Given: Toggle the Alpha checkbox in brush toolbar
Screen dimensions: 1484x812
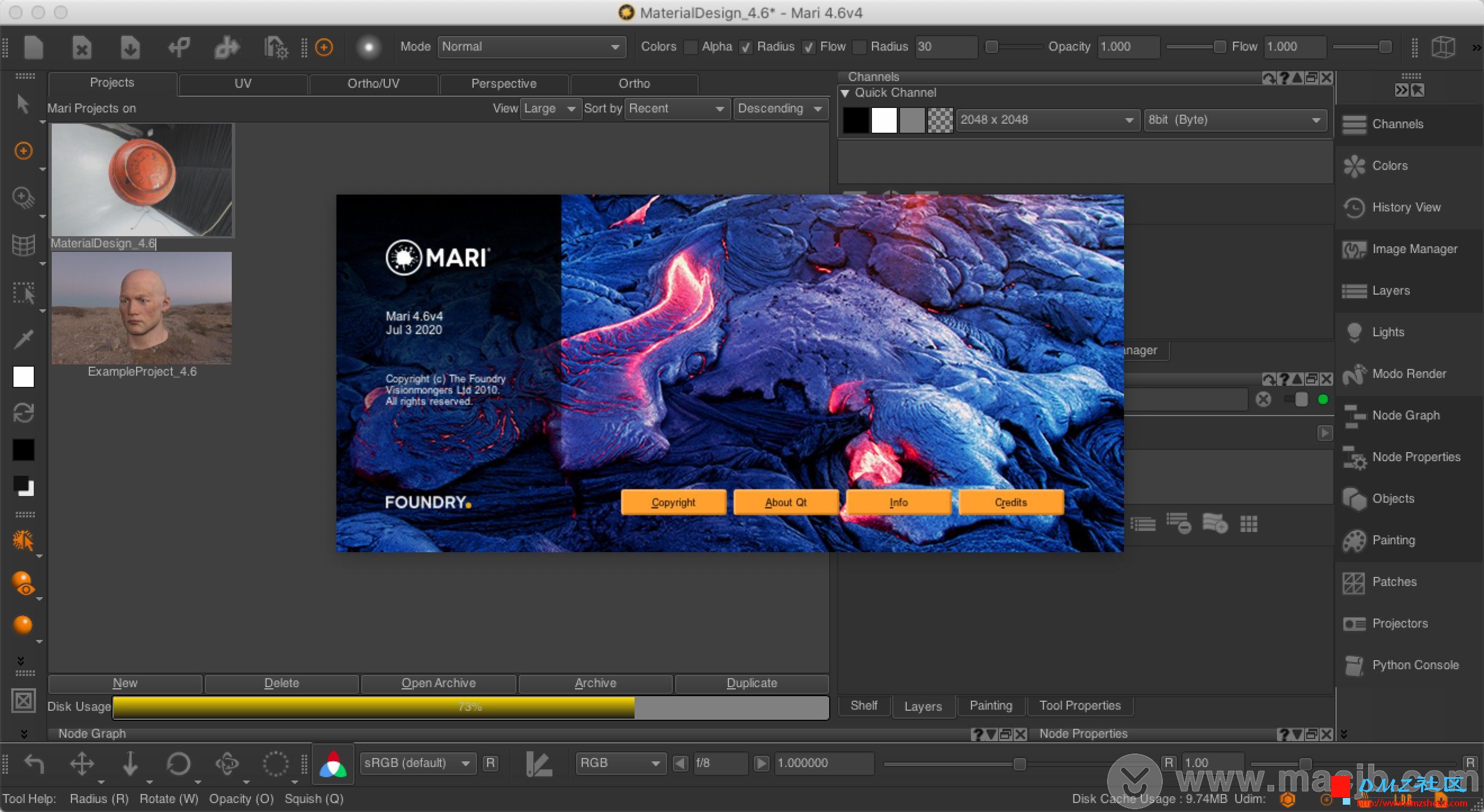Looking at the screenshot, I should pos(690,47).
